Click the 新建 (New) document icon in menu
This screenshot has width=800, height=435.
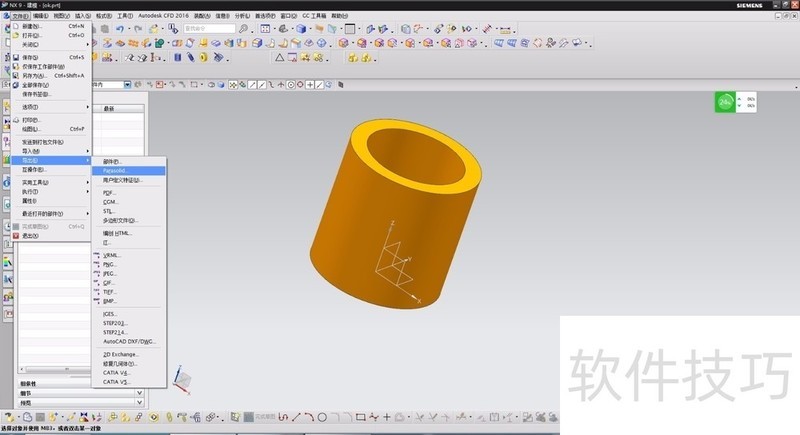(14, 26)
